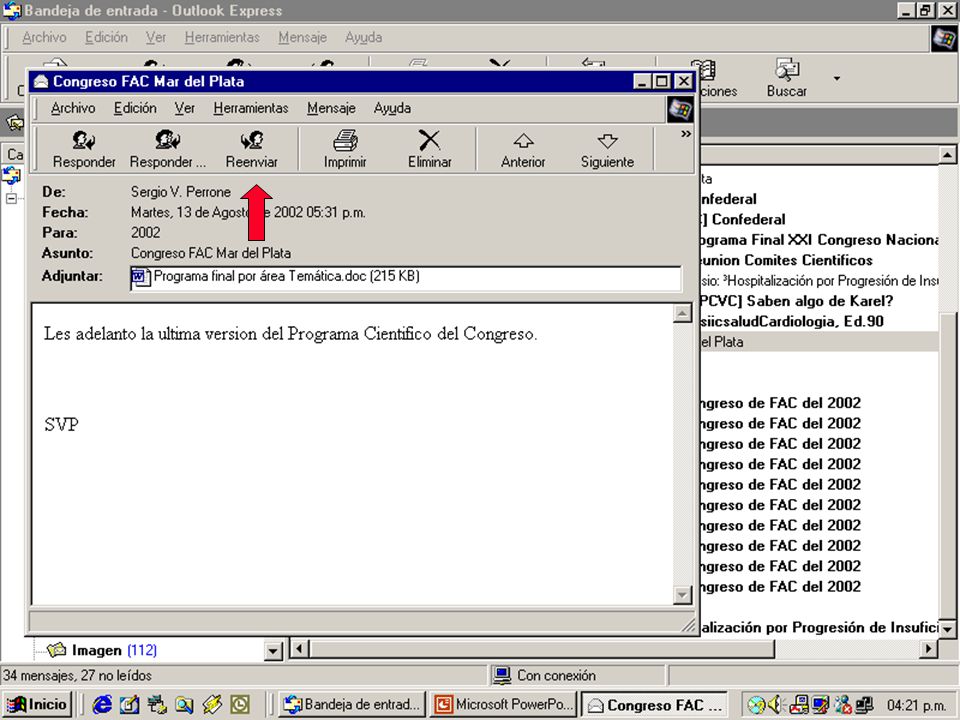Go to the Anterior message
Image resolution: width=960 pixels, height=720 pixels.
pyautogui.click(x=523, y=149)
